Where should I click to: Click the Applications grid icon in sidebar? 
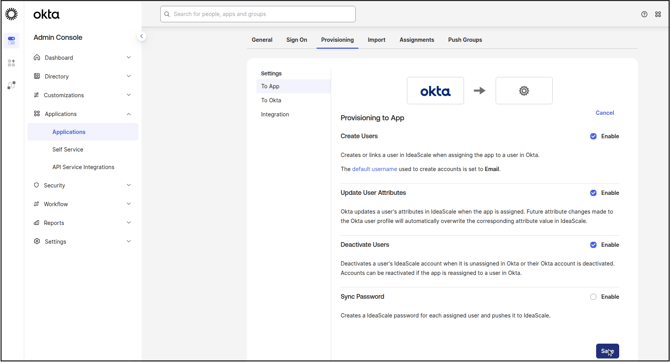click(37, 114)
